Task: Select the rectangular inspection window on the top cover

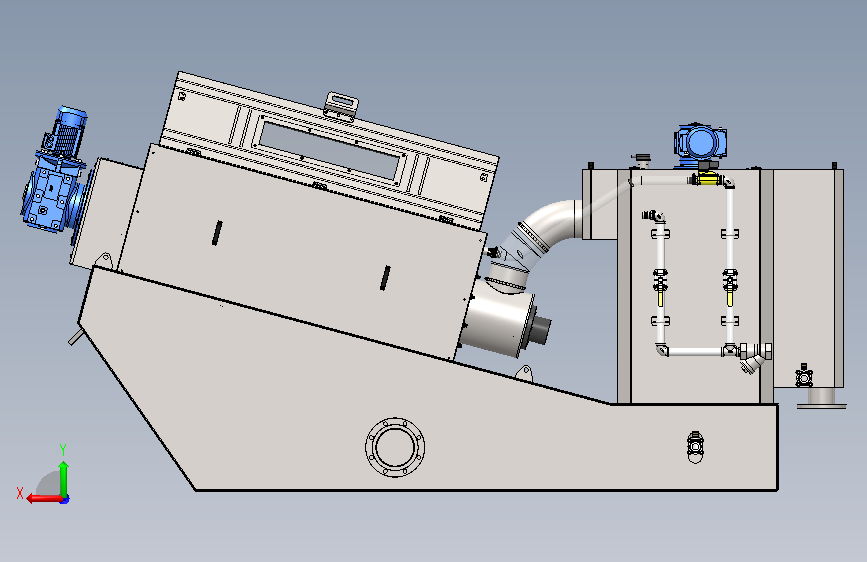Action: (x=330, y=151)
